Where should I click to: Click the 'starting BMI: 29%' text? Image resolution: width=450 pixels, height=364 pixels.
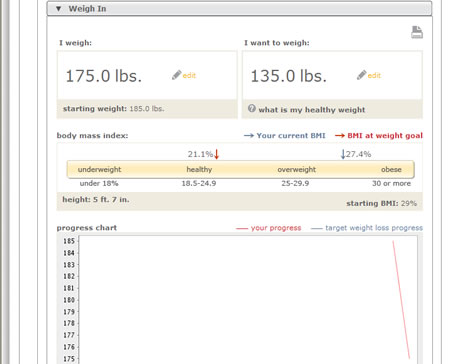tap(381, 203)
